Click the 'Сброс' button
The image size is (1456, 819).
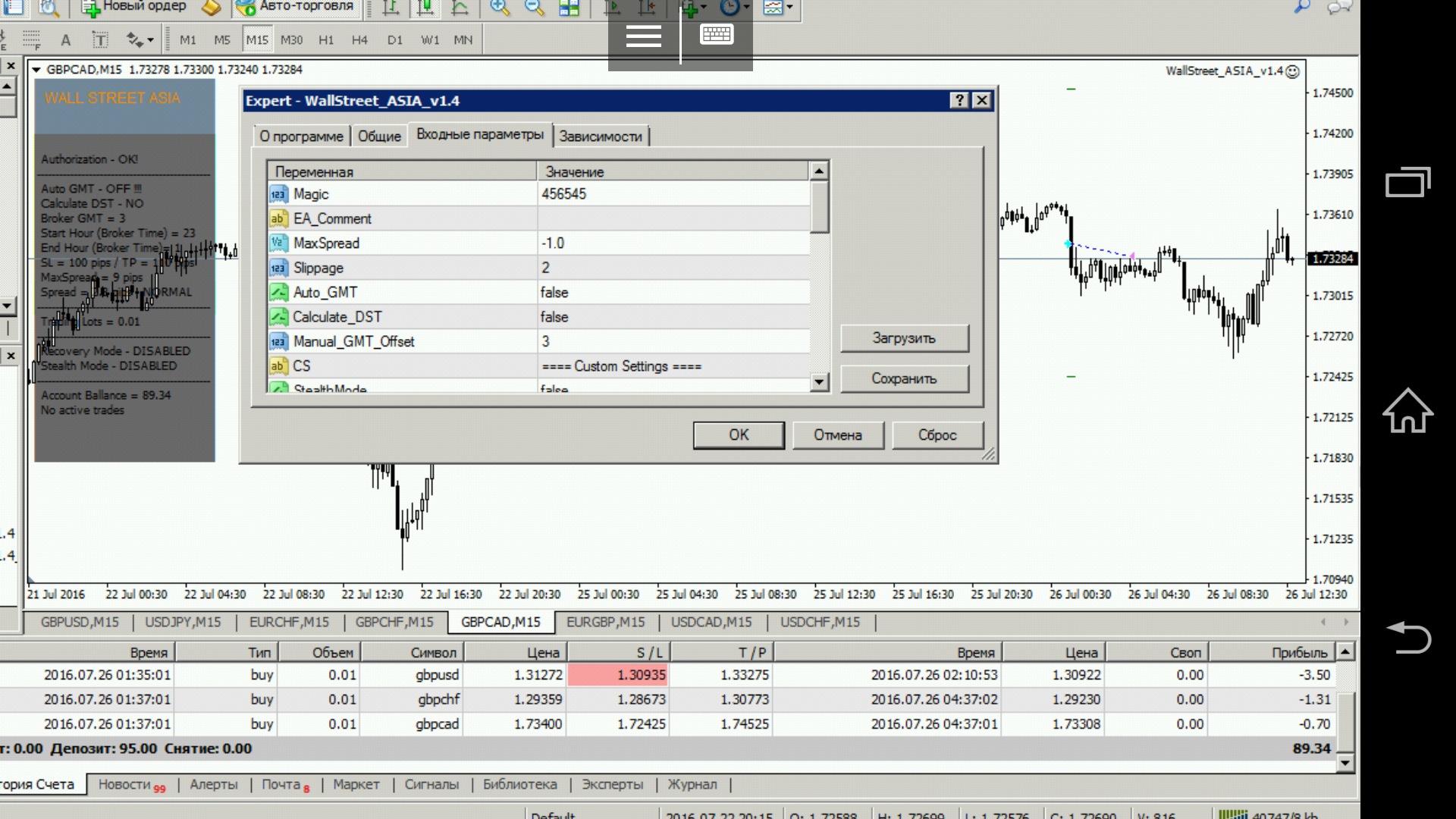pos(937,435)
